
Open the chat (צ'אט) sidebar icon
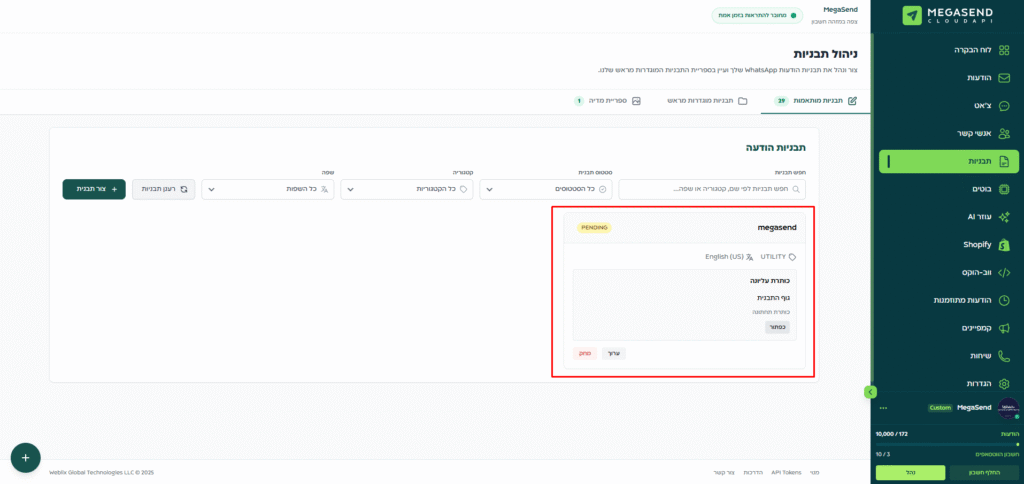1004,106
